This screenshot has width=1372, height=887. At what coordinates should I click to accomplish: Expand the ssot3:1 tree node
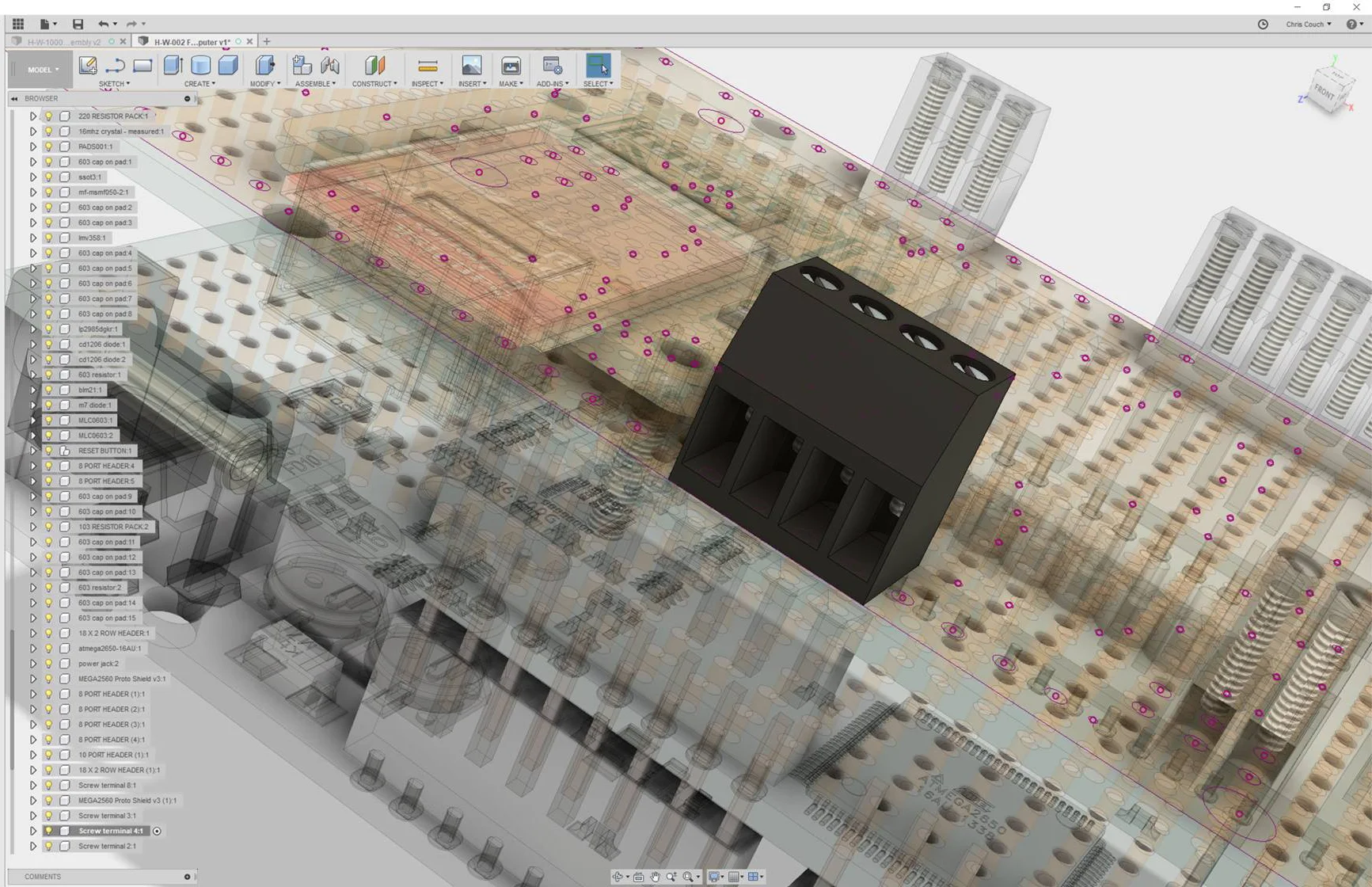click(x=33, y=177)
